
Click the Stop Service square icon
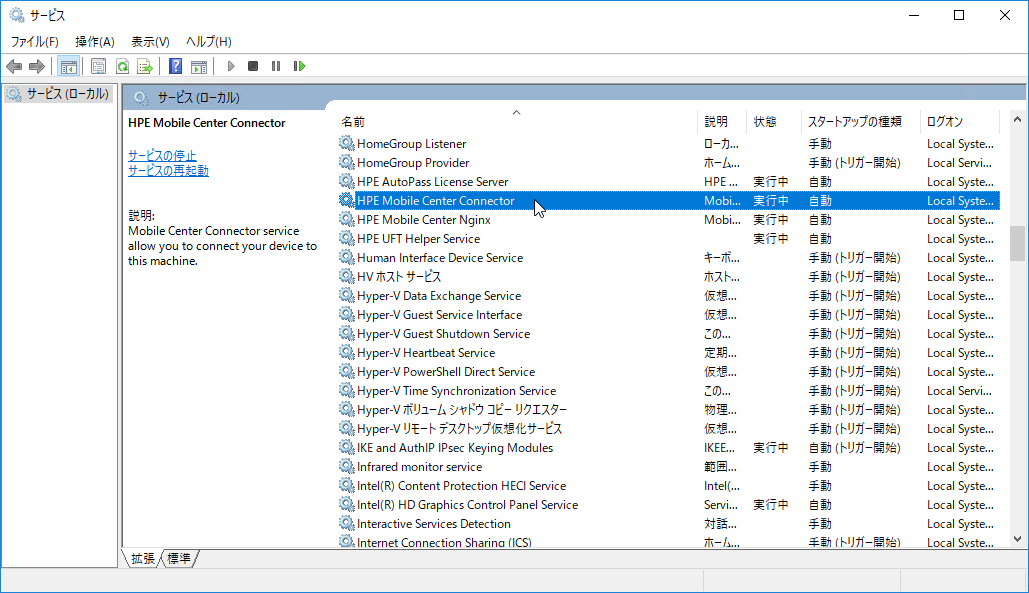(253, 66)
